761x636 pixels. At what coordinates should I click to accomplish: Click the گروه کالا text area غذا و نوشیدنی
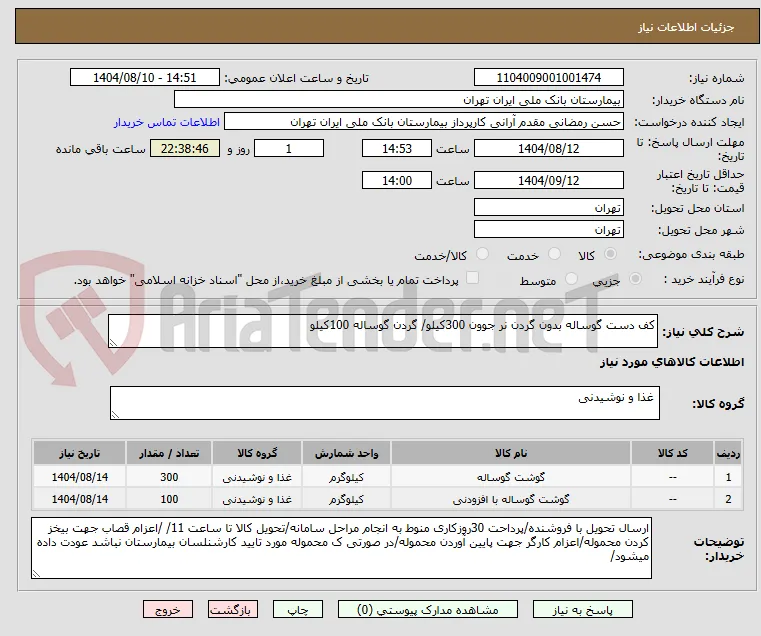(x=384, y=403)
